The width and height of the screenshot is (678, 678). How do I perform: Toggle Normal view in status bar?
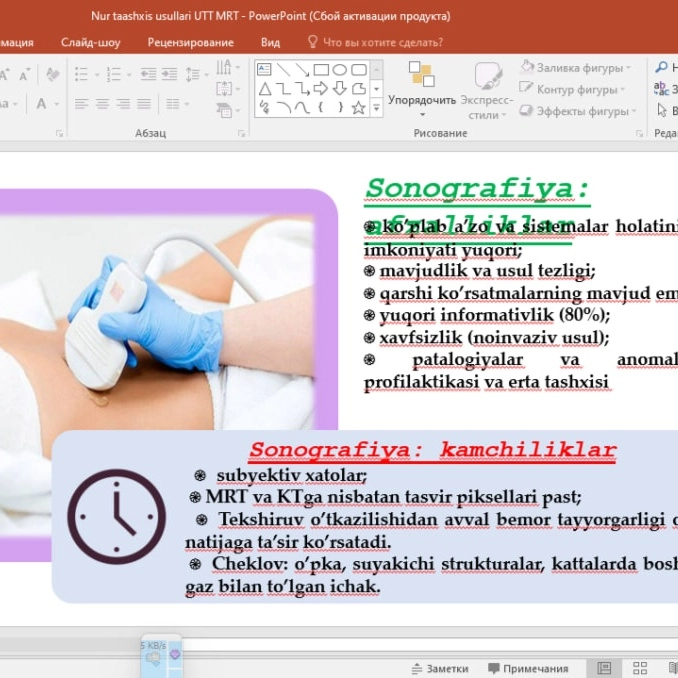tap(604, 669)
